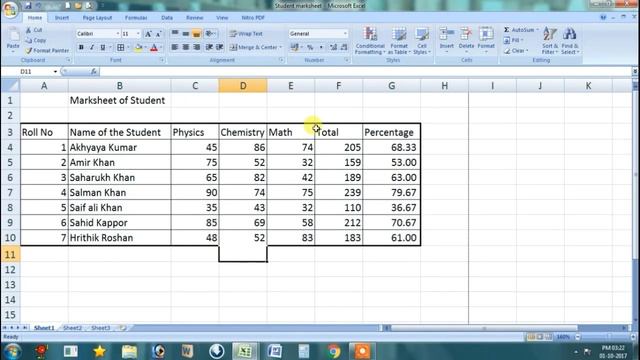Click Increase Decimal

[333, 48]
